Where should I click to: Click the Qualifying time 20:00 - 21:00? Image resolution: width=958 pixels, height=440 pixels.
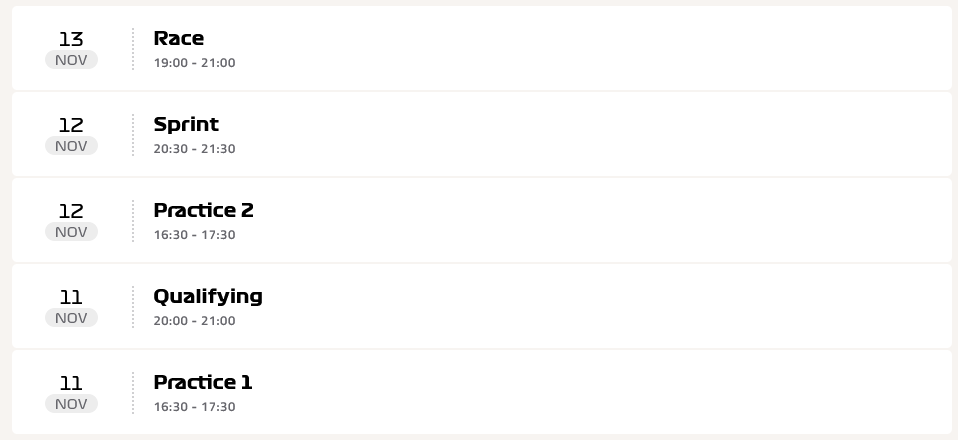click(x=194, y=321)
